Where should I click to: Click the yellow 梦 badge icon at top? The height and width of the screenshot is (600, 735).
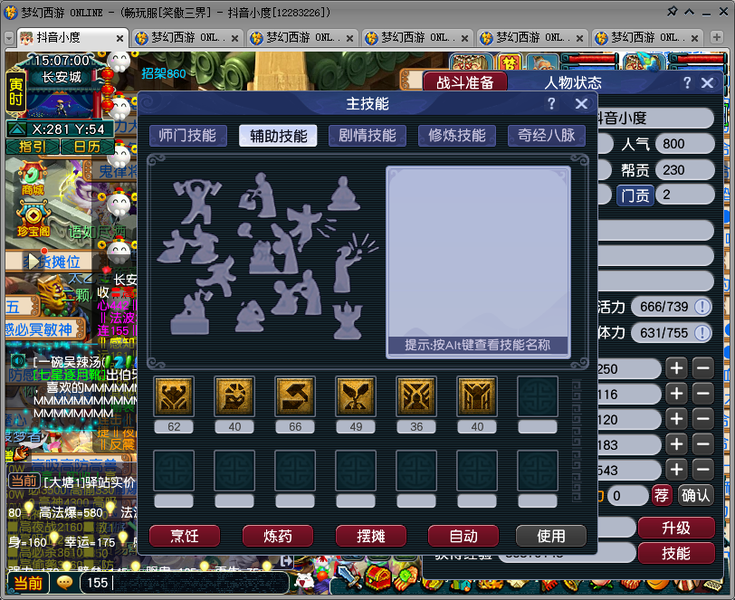510,63
